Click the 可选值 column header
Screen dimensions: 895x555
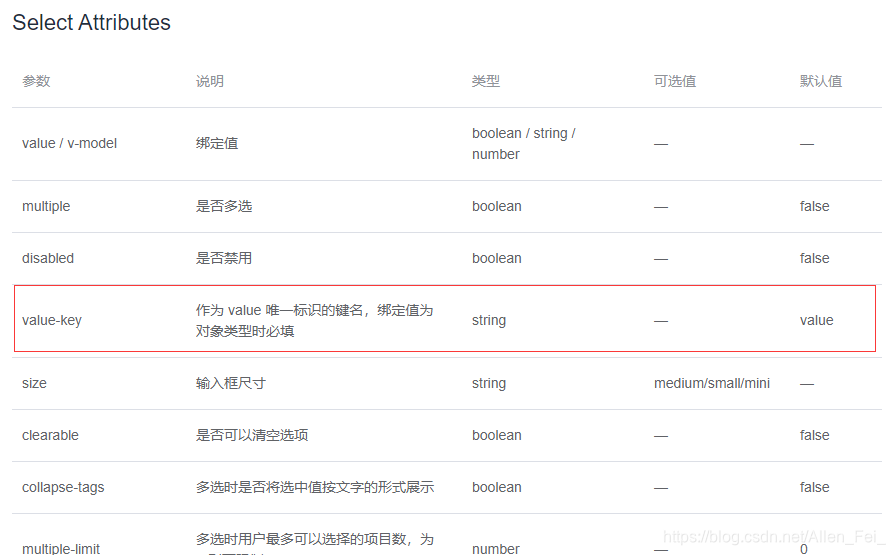pos(675,81)
